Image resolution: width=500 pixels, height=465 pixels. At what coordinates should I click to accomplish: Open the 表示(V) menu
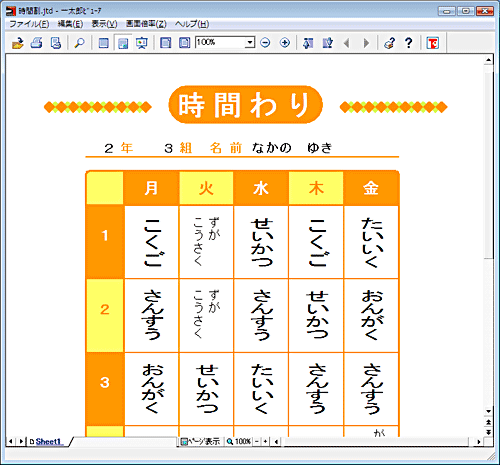104,24
